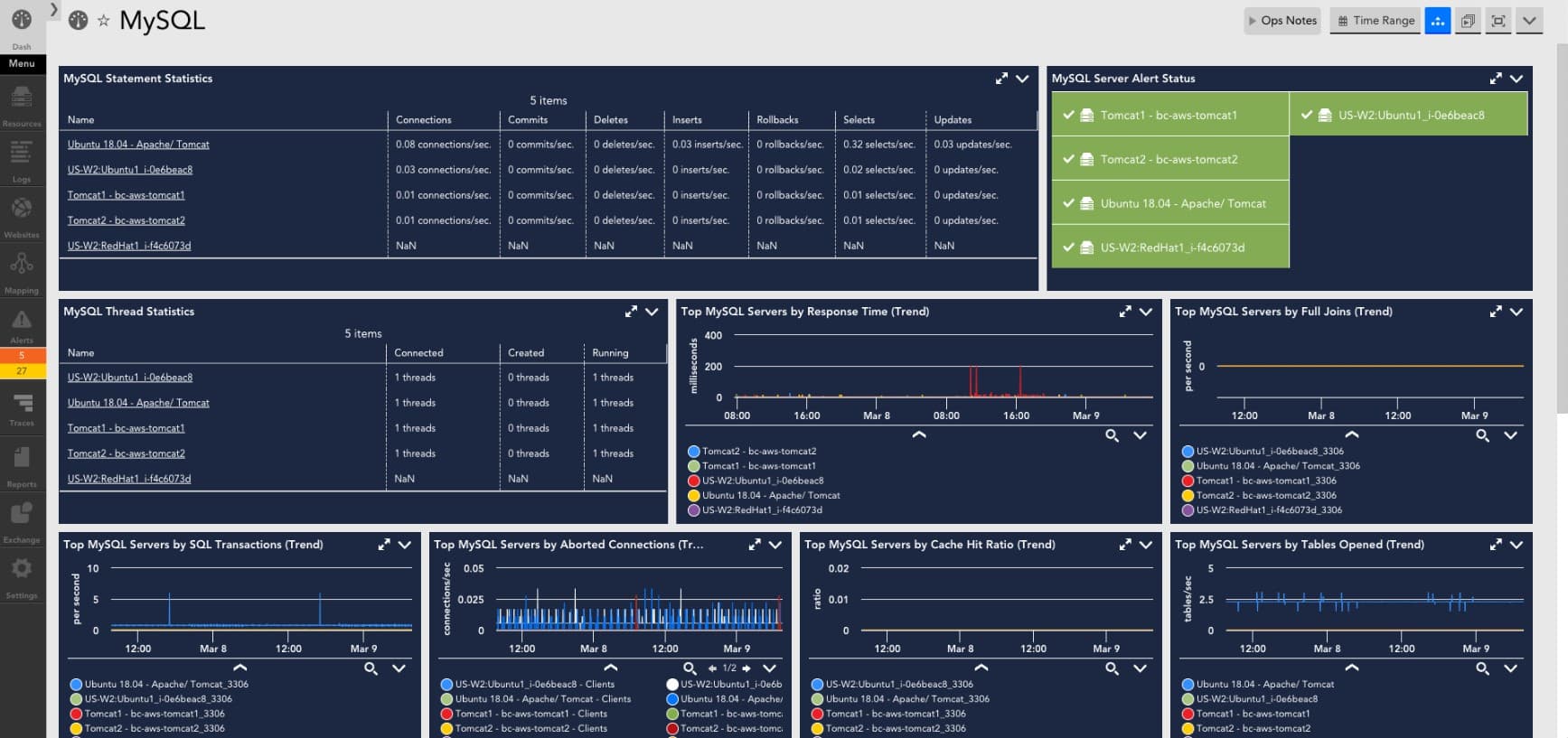
Task: Zoom the Full Joins graph with magnifier
Action: tap(1483, 435)
